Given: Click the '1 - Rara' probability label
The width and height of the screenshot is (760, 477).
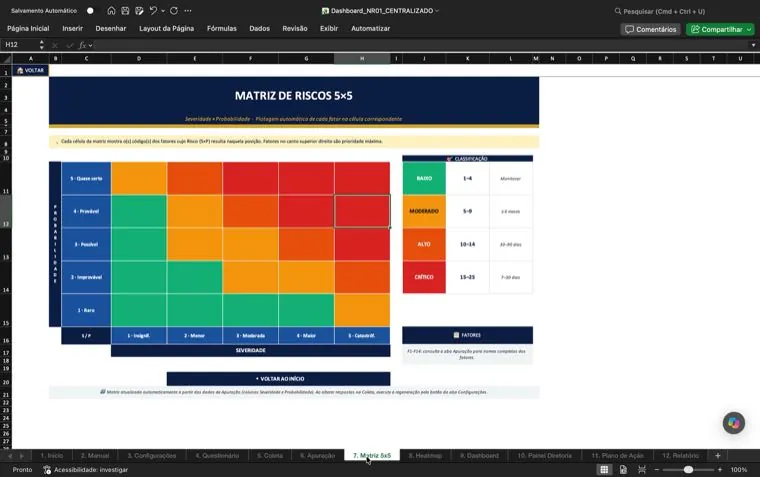Looking at the screenshot, I should (86, 310).
